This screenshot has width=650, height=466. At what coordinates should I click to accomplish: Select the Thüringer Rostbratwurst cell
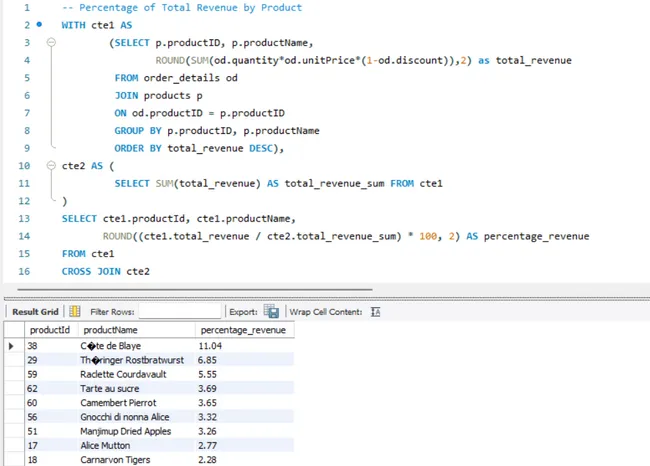(x=137, y=360)
